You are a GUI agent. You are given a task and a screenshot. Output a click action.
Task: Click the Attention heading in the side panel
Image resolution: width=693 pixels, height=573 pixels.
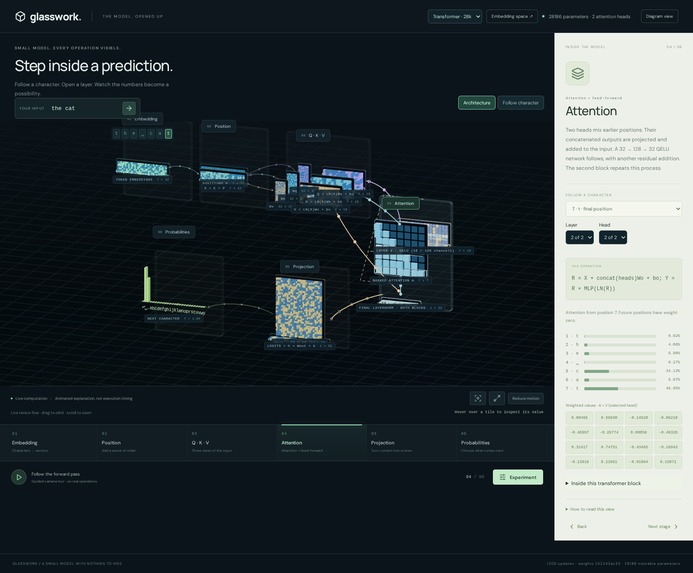coord(591,111)
